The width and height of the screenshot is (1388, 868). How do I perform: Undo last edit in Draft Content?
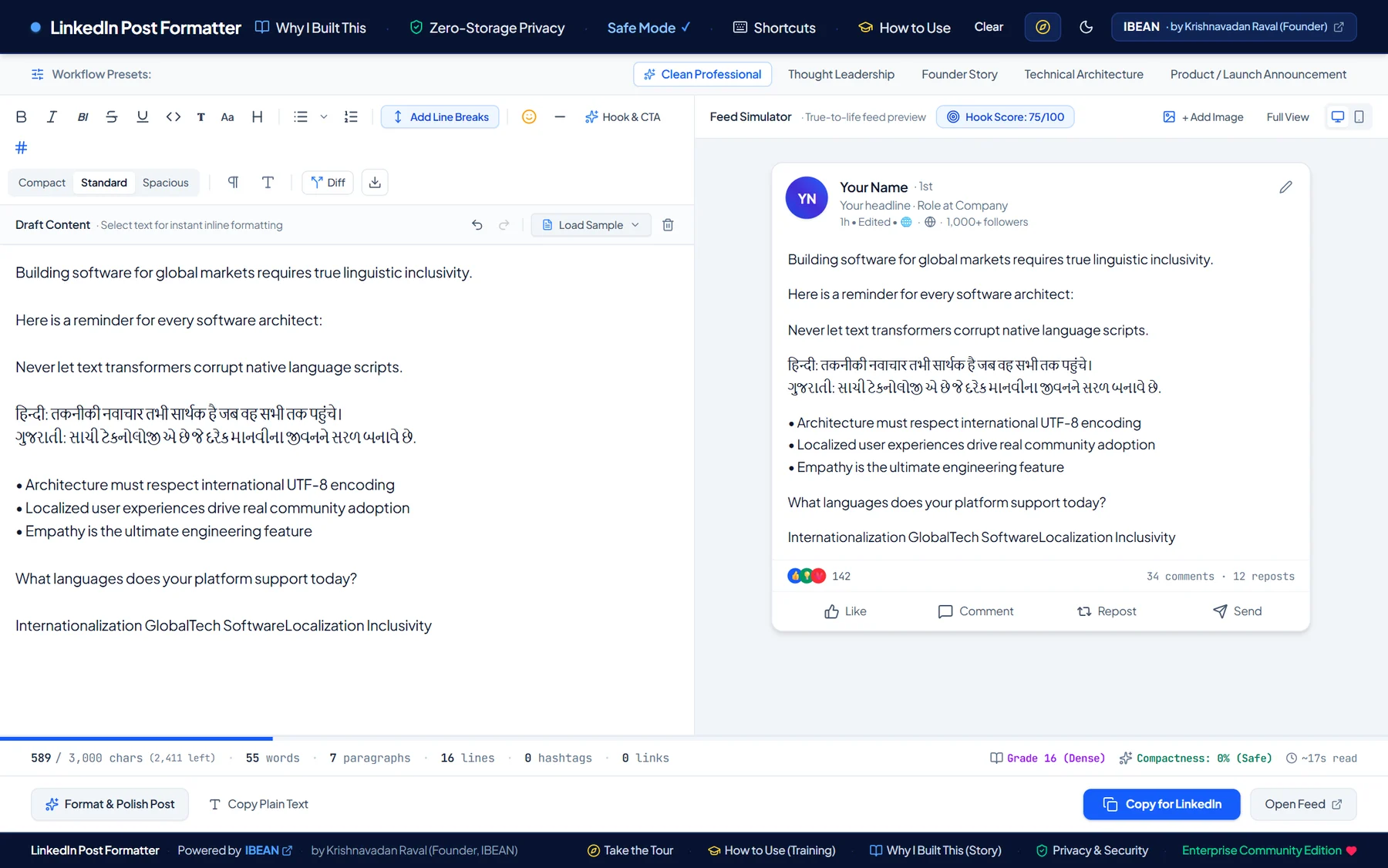[x=477, y=225]
